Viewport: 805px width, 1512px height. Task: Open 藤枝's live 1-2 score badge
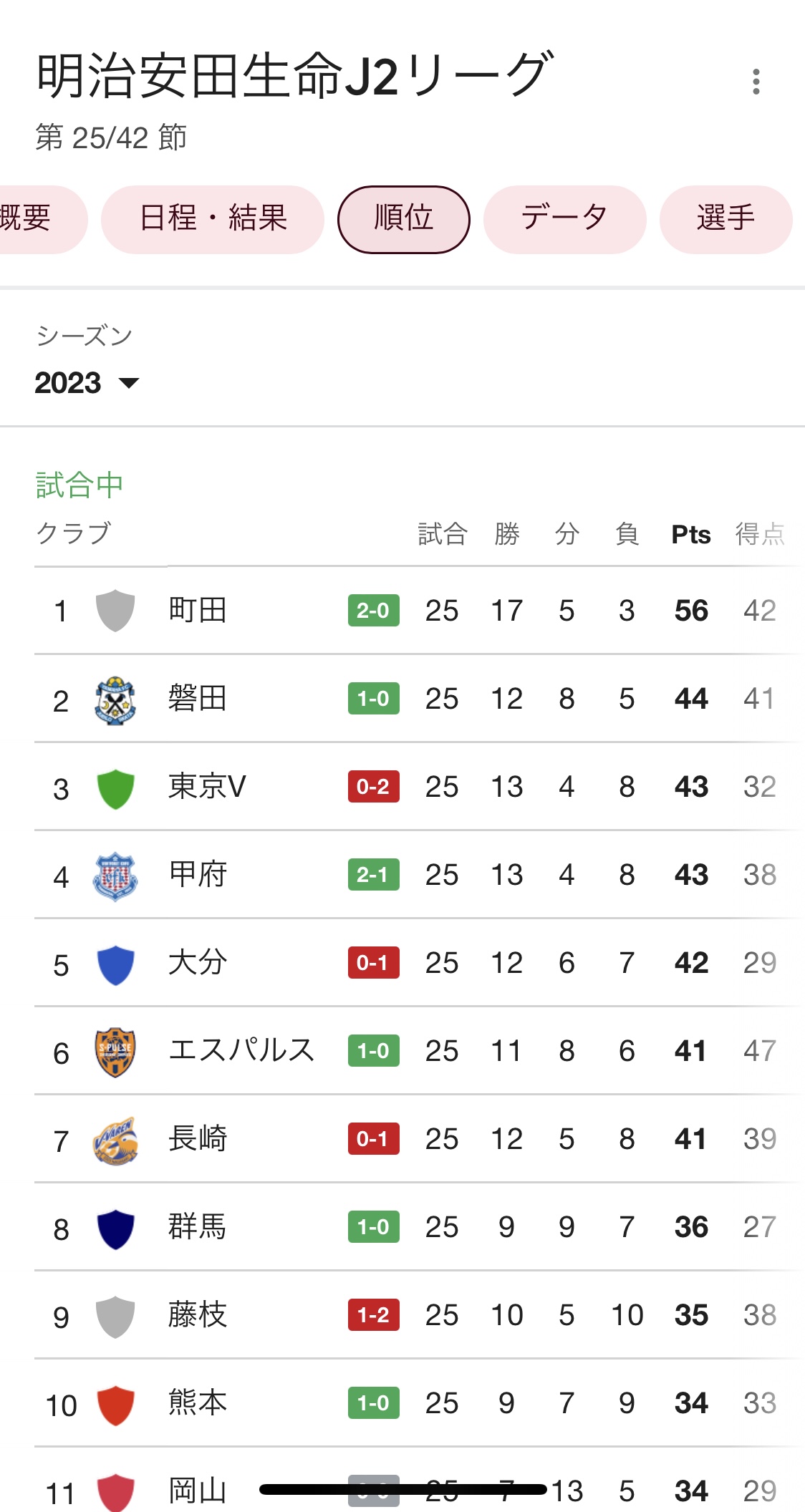[373, 1315]
